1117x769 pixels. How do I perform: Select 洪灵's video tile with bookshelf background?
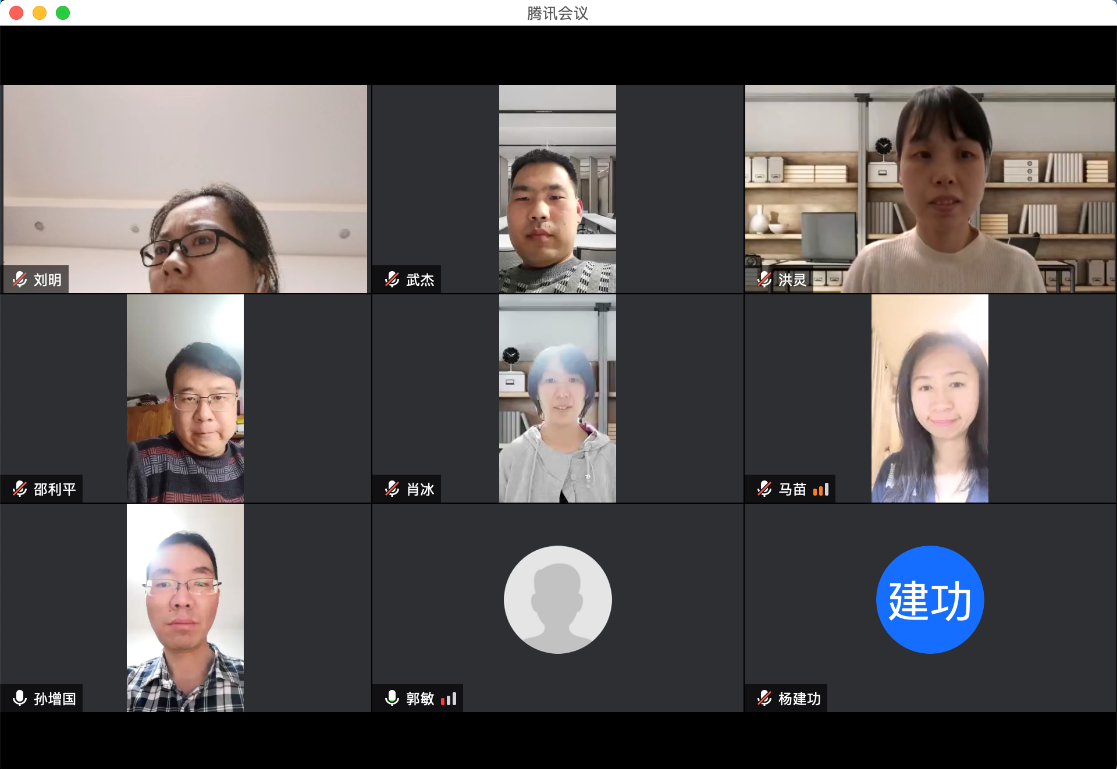pos(930,188)
